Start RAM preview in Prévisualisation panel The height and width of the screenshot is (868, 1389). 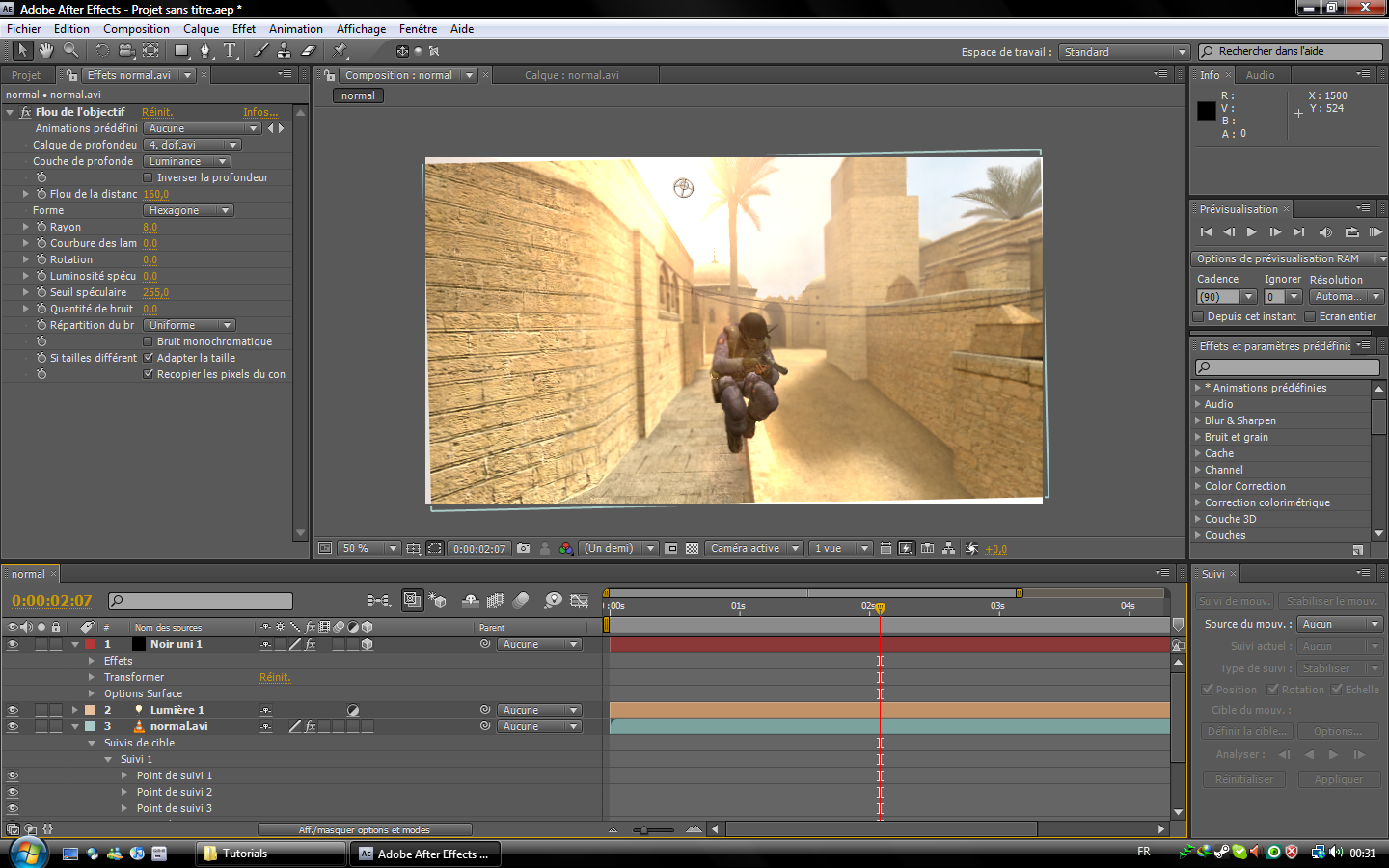pos(1375,231)
